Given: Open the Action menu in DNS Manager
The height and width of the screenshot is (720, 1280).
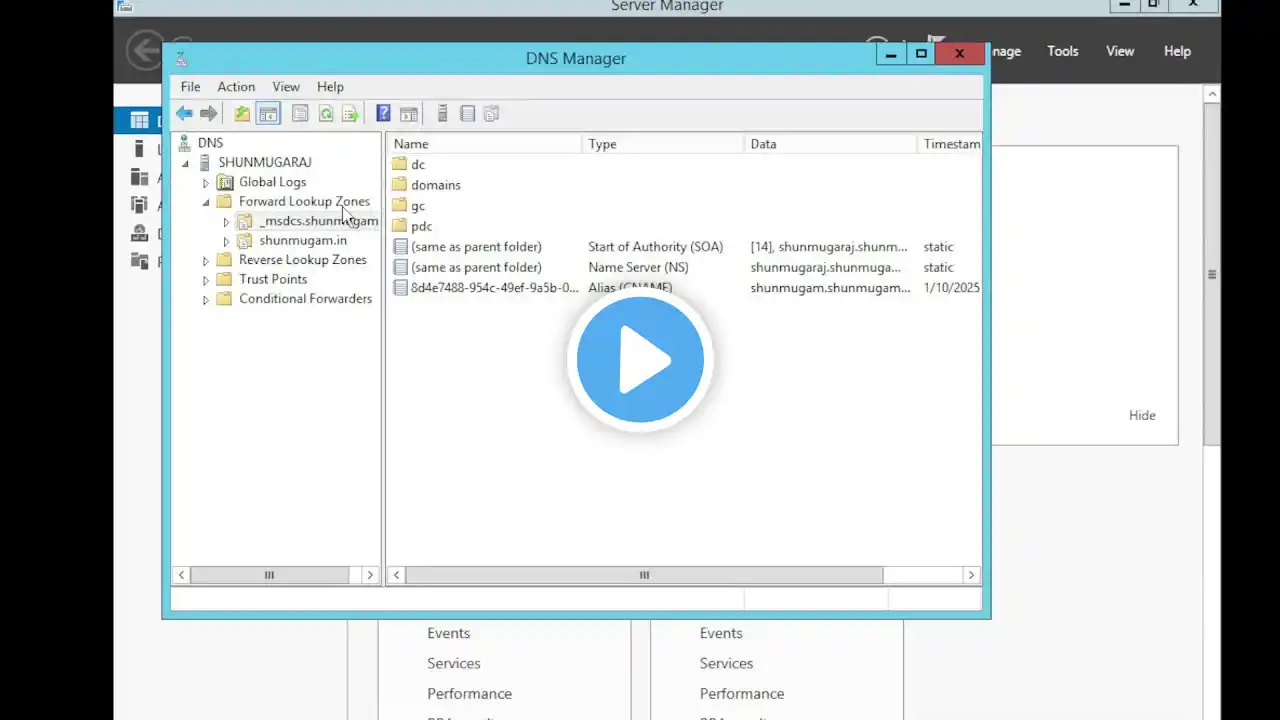Looking at the screenshot, I should (236, 87).
